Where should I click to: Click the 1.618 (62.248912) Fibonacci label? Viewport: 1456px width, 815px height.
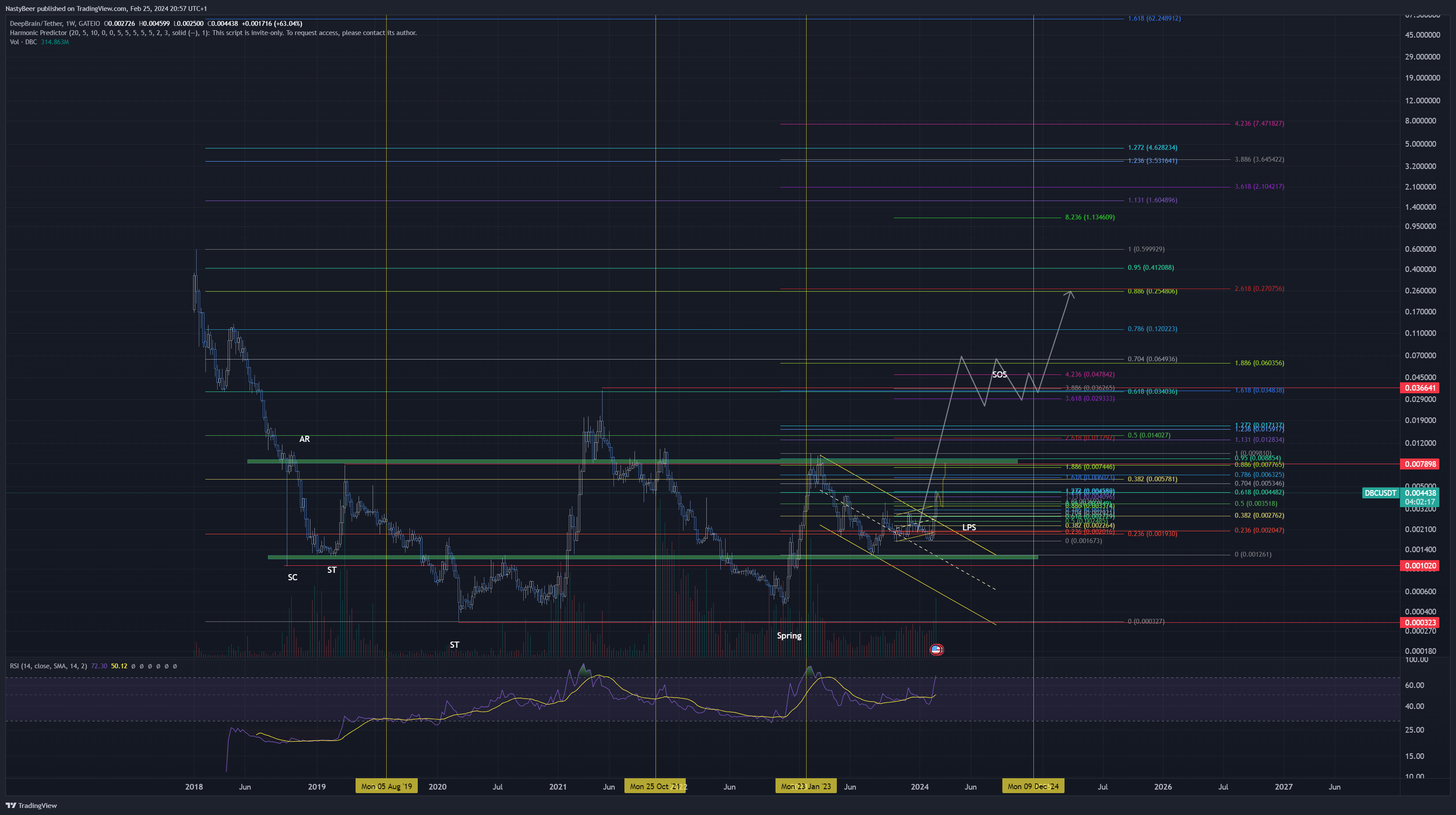[1154, 19]
